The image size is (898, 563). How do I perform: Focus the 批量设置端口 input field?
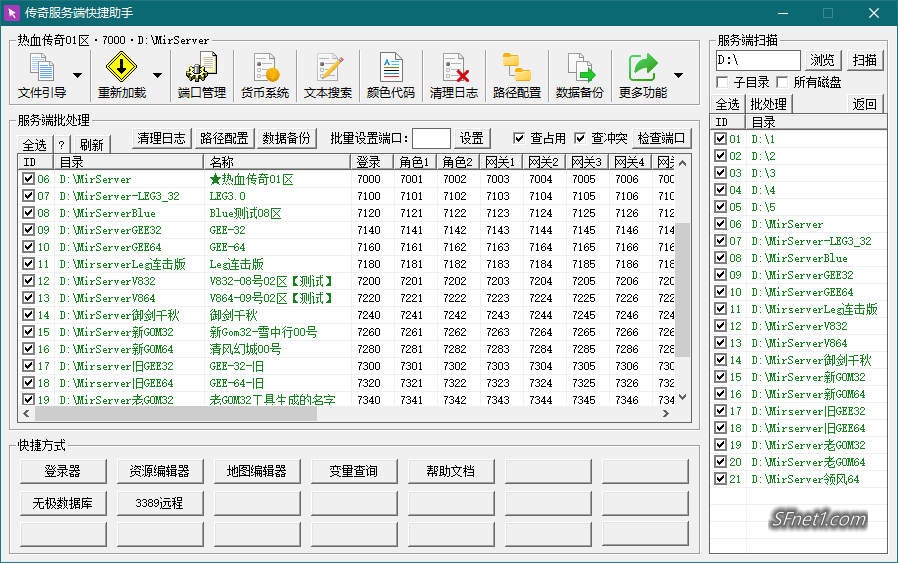click(x=431, y=138)
